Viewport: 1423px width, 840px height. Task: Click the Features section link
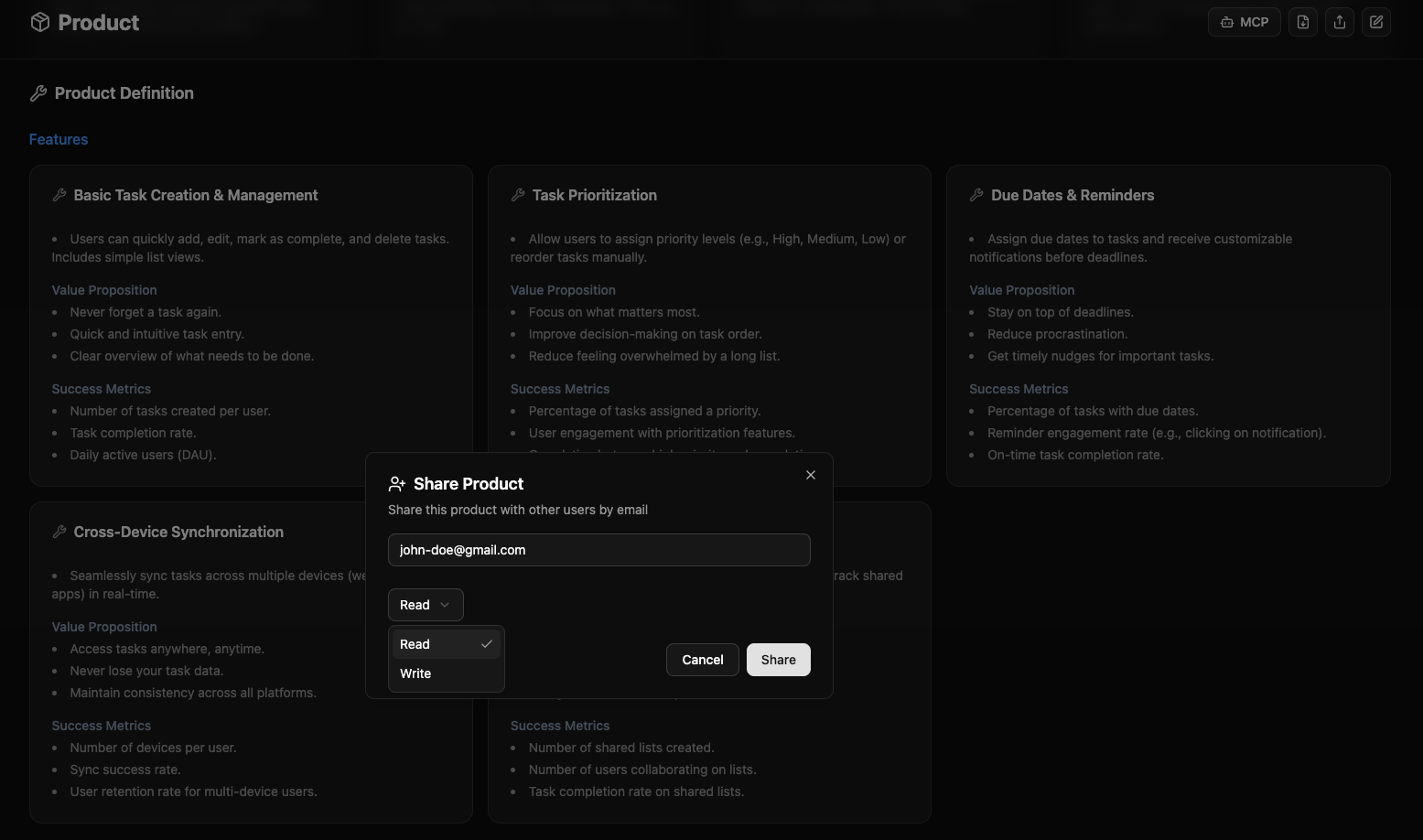pyautogui.click(x=58, y=139)
